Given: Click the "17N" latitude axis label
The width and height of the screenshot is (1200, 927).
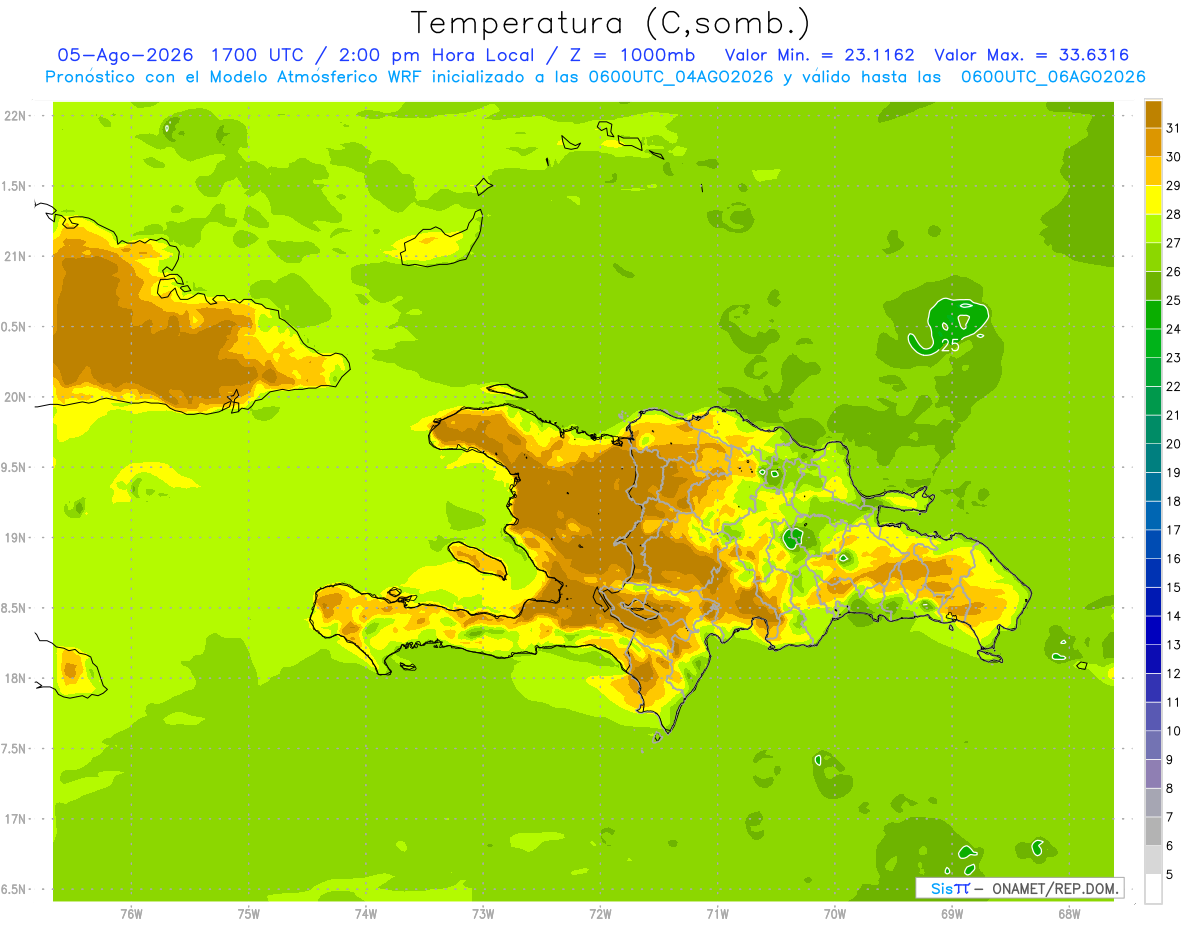Looking at the screenshot, I should (16, 819).
